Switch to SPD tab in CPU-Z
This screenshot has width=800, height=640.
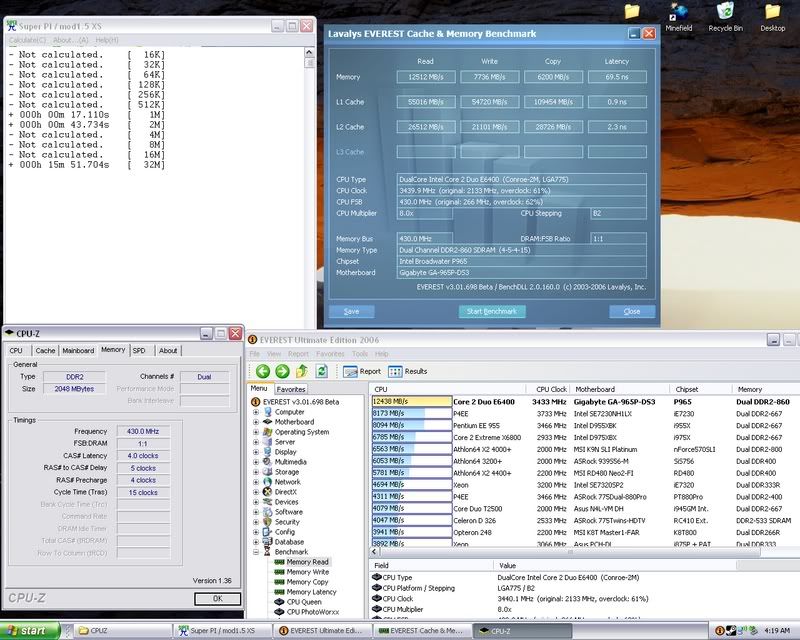[x=139, y=351]
